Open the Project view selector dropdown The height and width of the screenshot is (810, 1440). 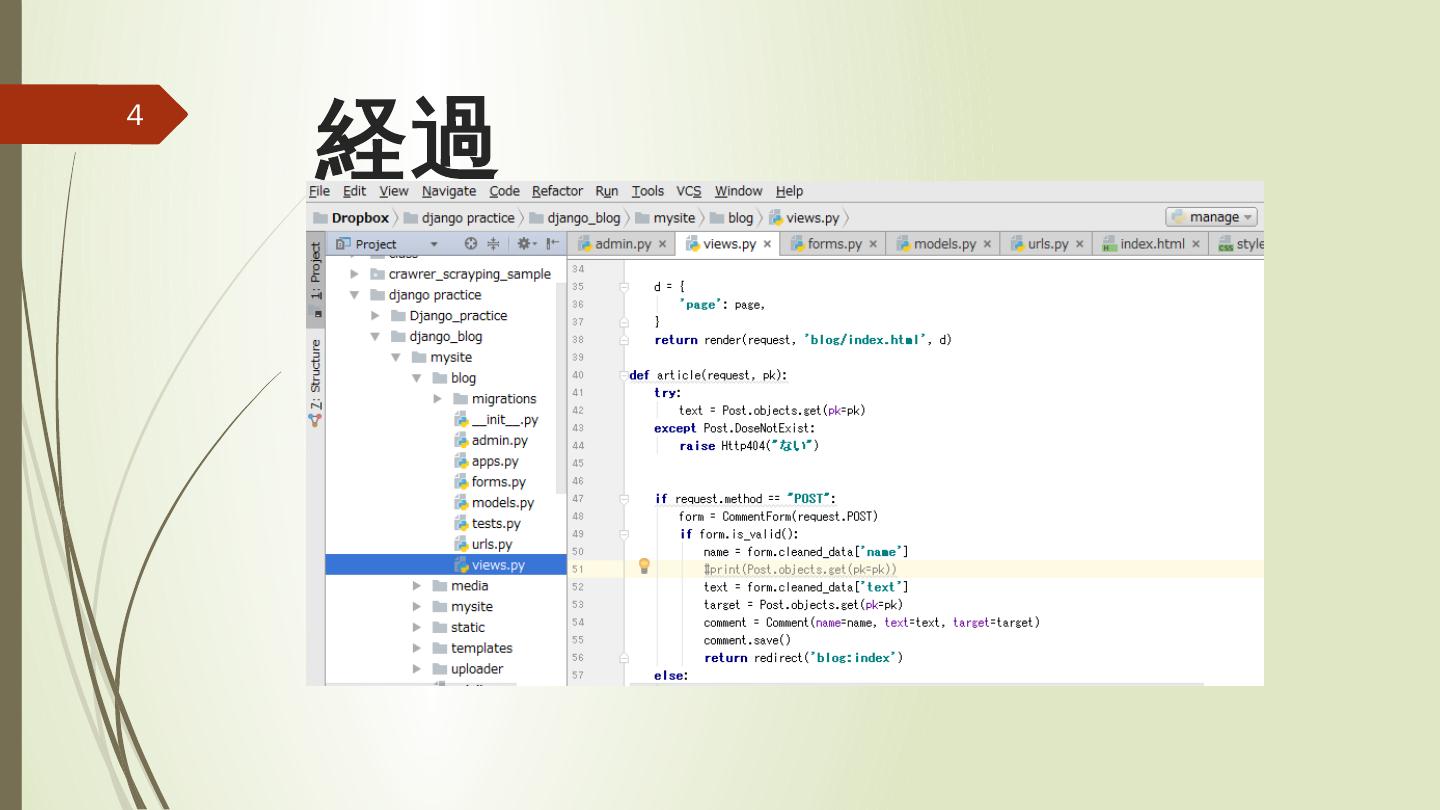point(433,244)
